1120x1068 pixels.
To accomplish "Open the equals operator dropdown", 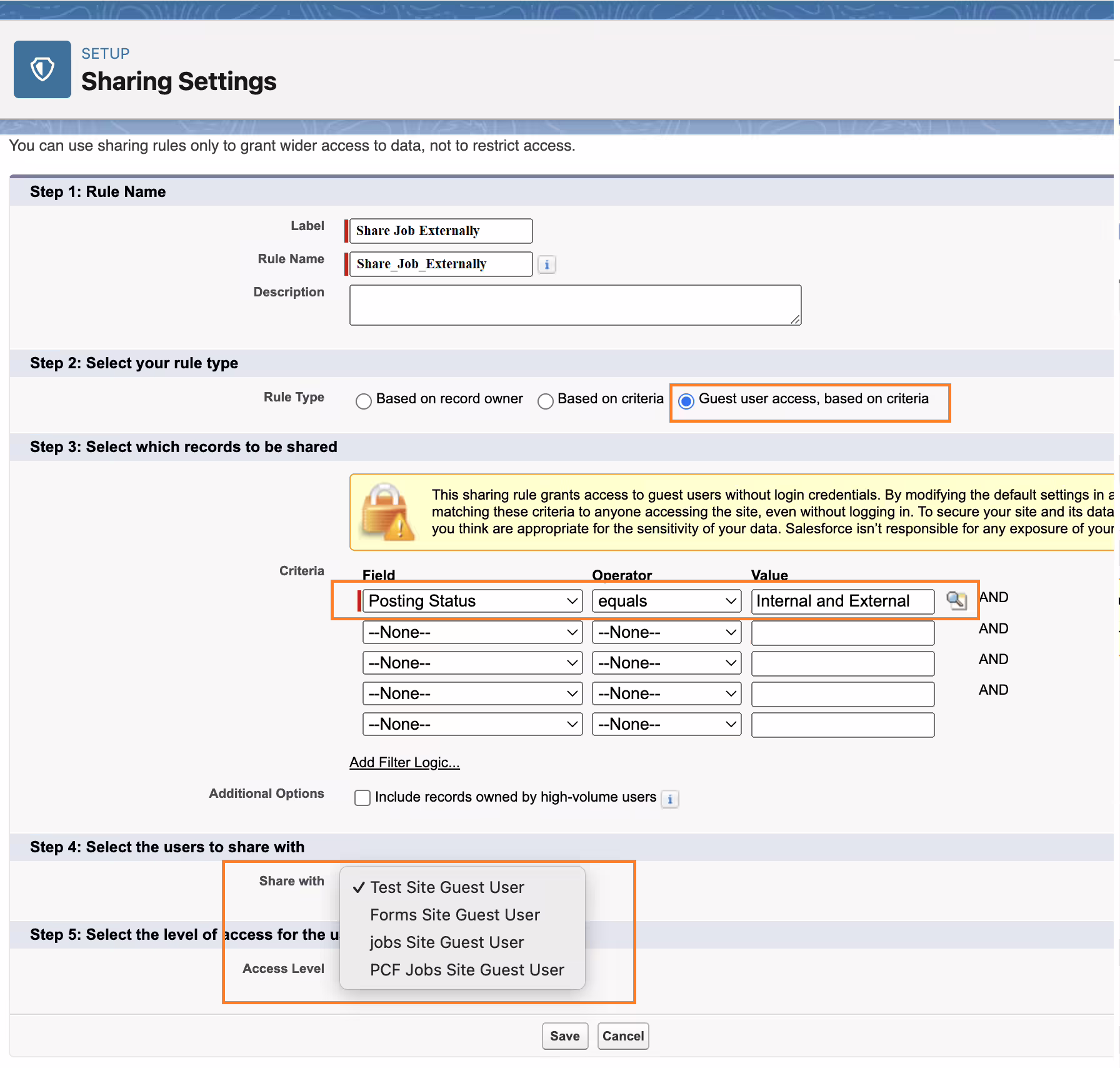I will 666,601.
